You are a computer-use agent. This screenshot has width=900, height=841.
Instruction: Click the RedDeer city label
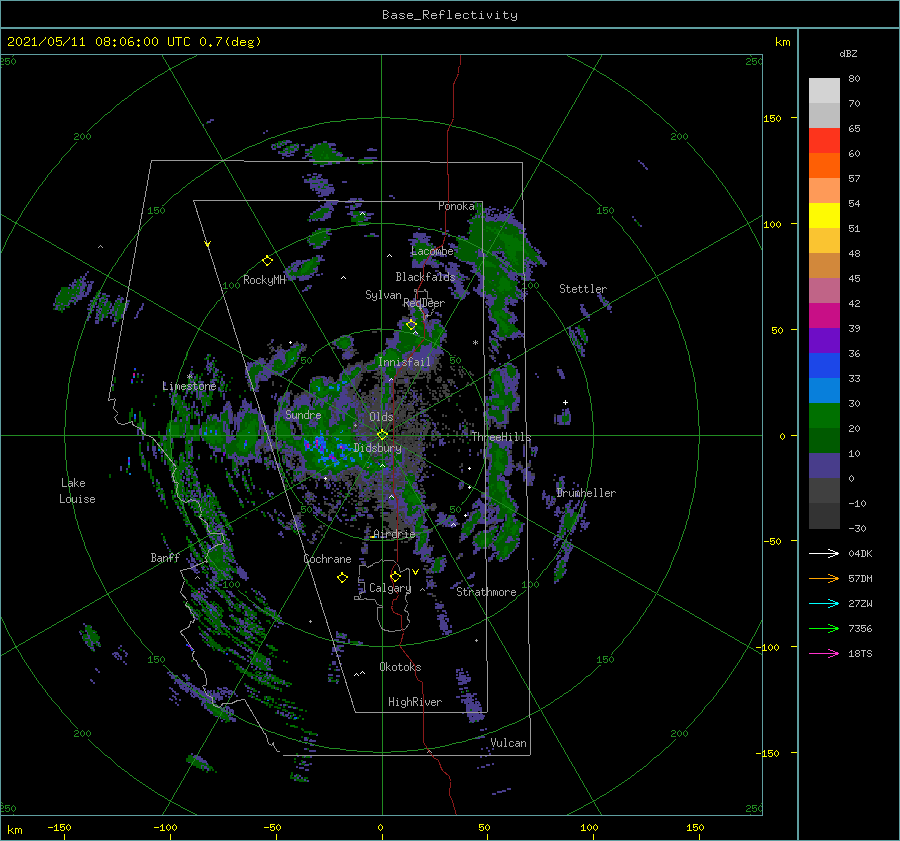click(424, 303)
